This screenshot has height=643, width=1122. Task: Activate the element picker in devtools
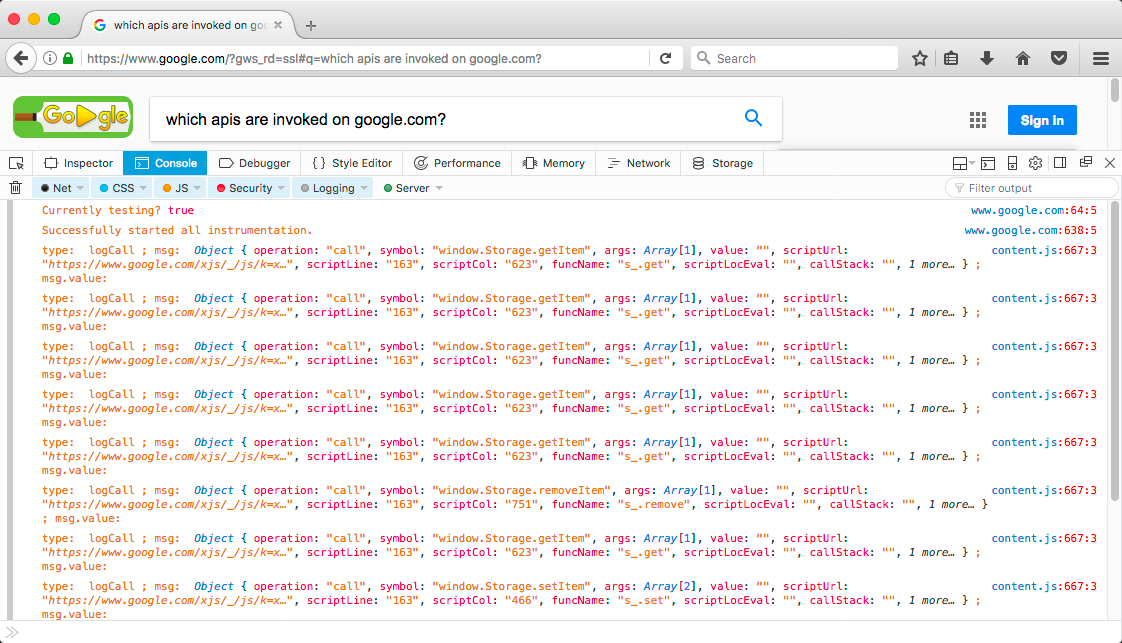[x=16, y=163]
